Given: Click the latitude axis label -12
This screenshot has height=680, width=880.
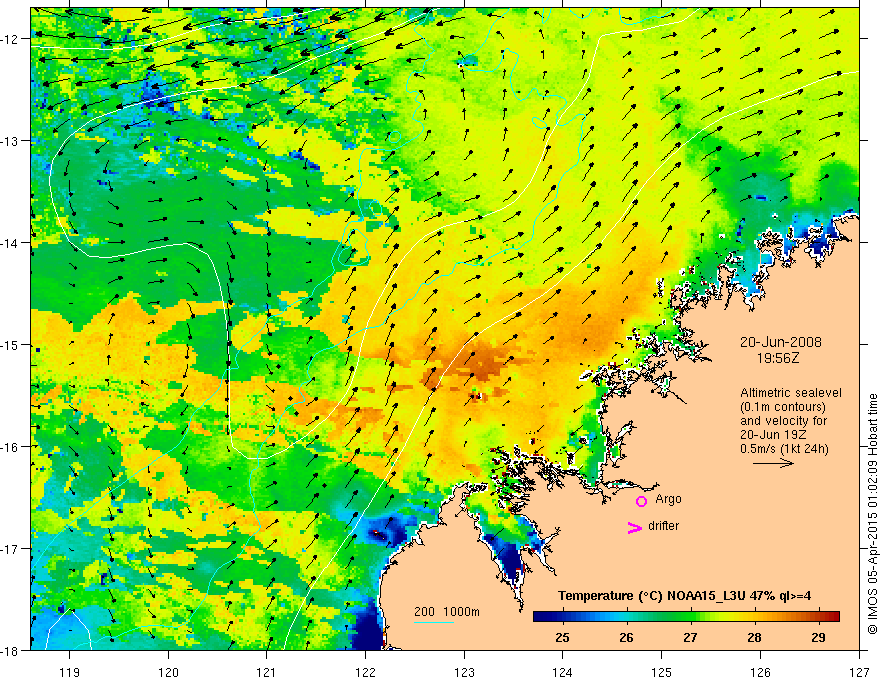Looking at the screenshot, I should click(11, 39).
